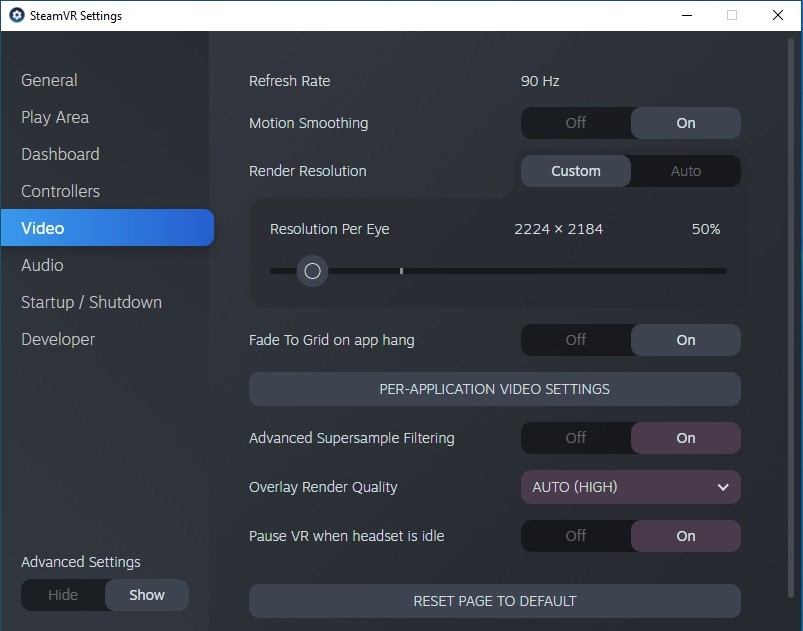Viewport: 803px width, 631px height.
Task: Click the Resolution Per Eye slider handle
Action: click(312, 271)
